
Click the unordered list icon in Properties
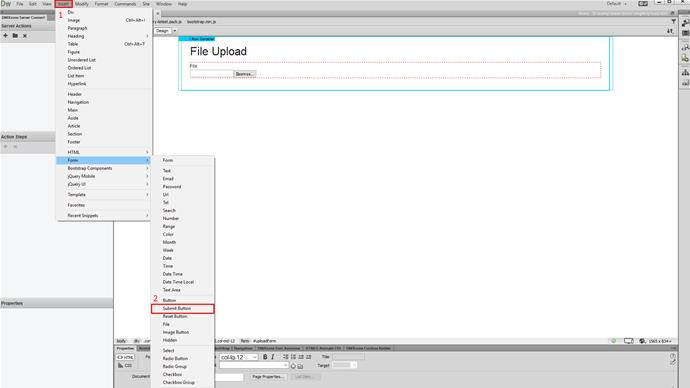coord(286,357)
